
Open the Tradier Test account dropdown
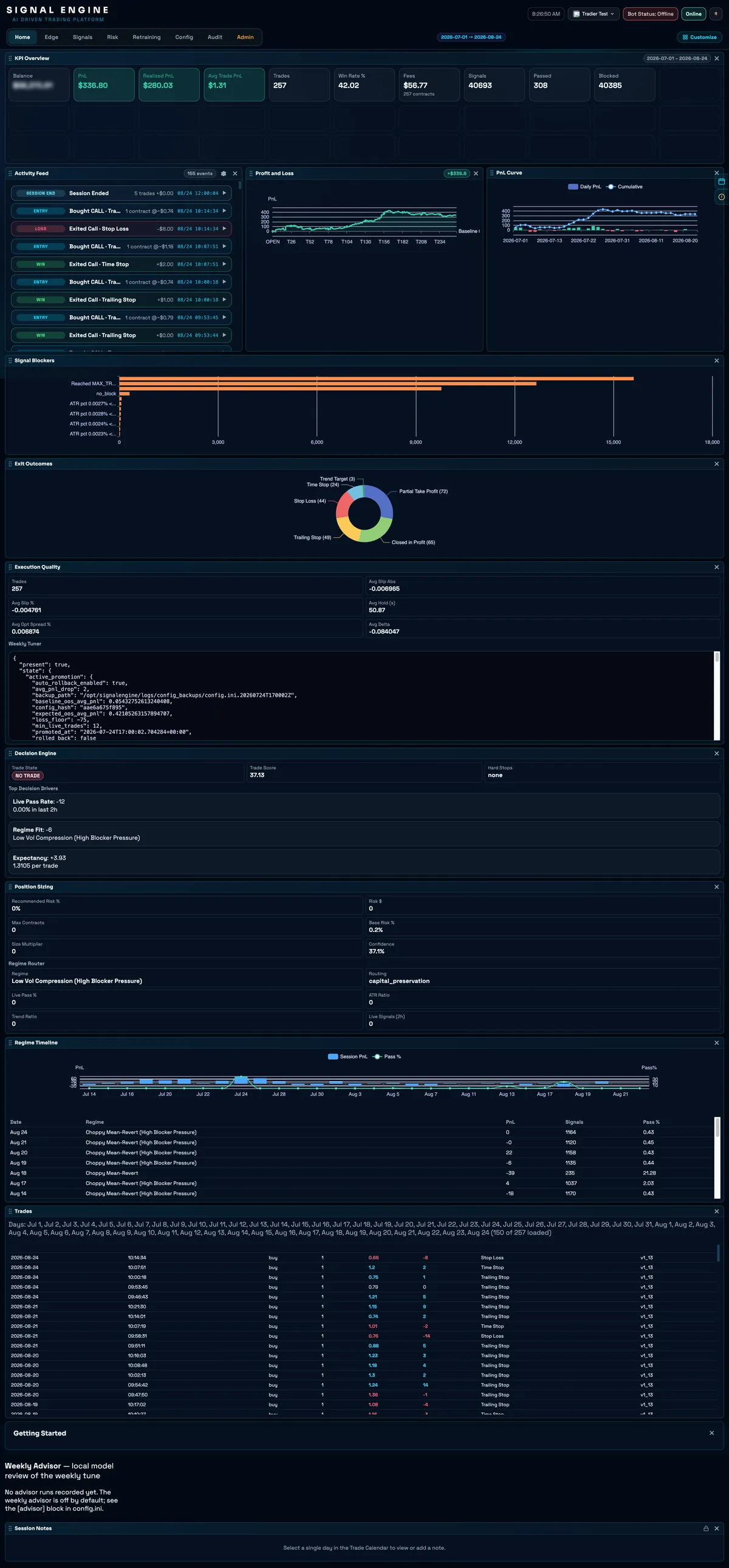click(594, 14)
